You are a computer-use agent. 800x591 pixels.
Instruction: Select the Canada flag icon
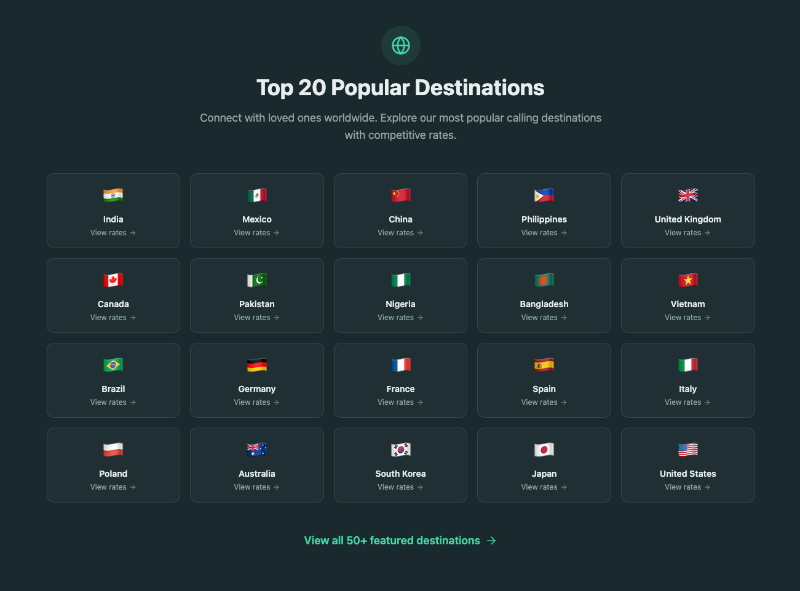pos(113,280)
